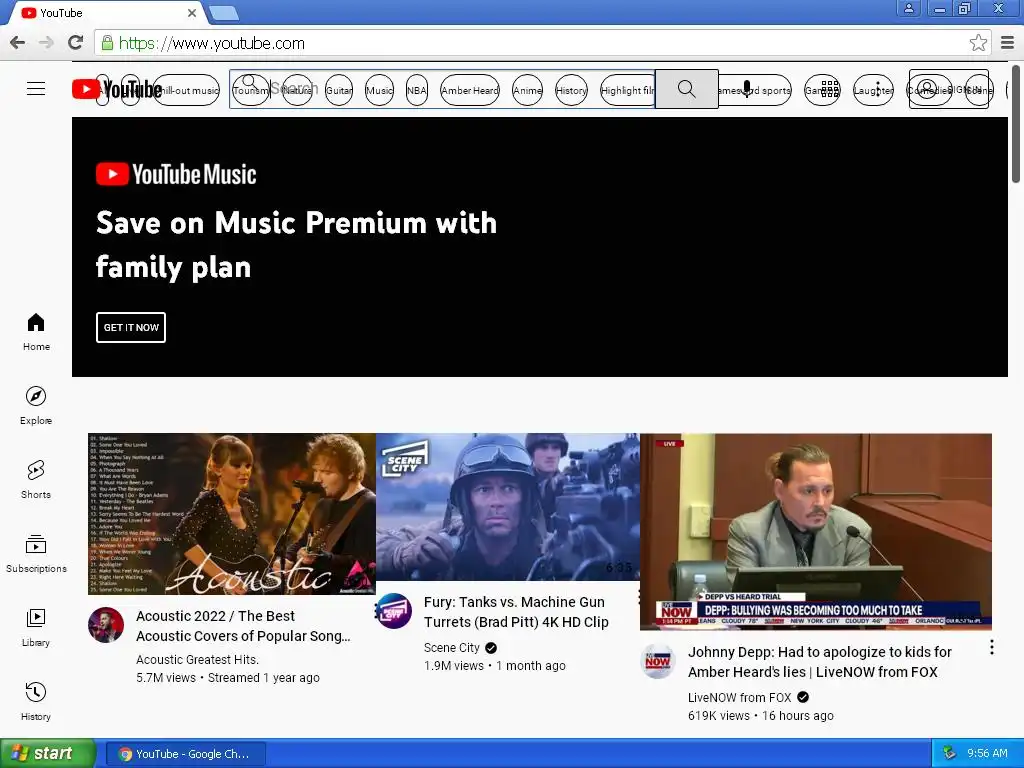
Task: Open the Acoustic Greatest Hits. channel name
Action: coord(197,660)
